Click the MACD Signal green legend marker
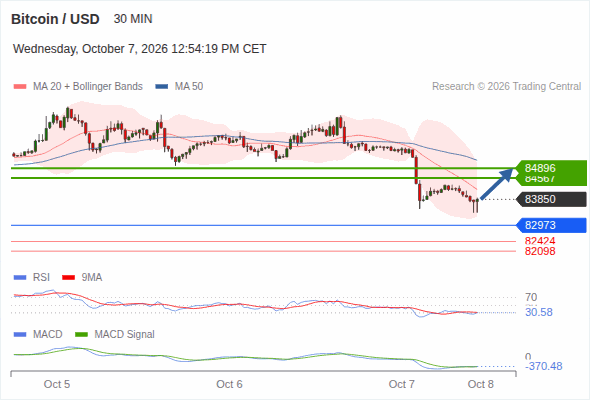 (82, 335)
